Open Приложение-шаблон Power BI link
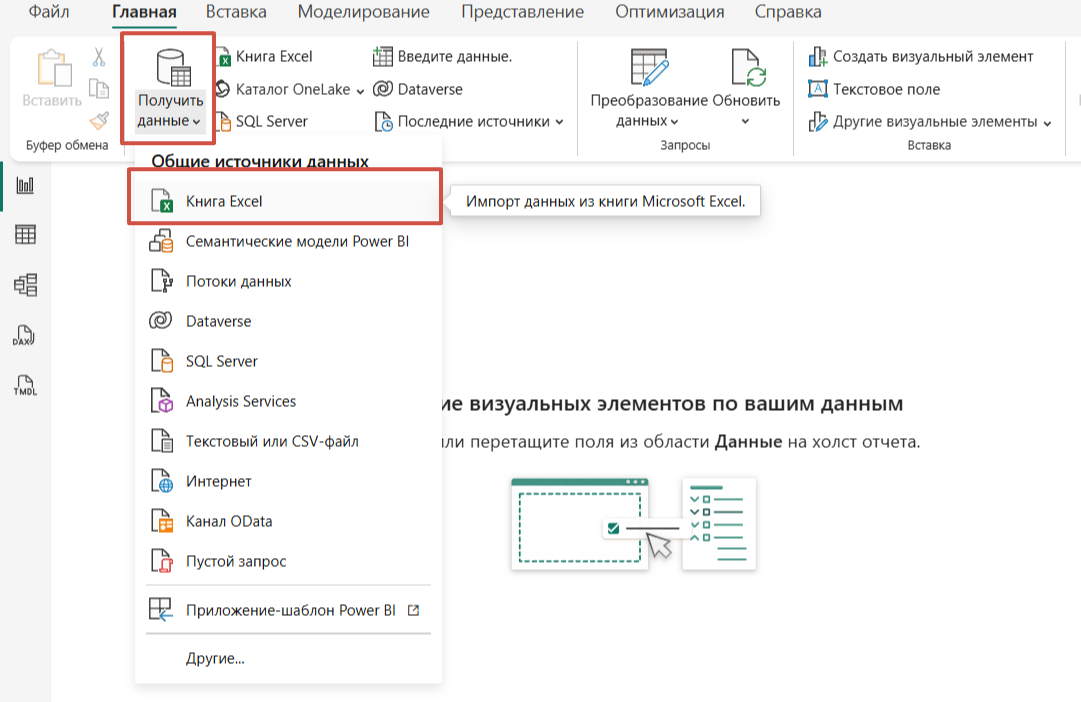 288,610
